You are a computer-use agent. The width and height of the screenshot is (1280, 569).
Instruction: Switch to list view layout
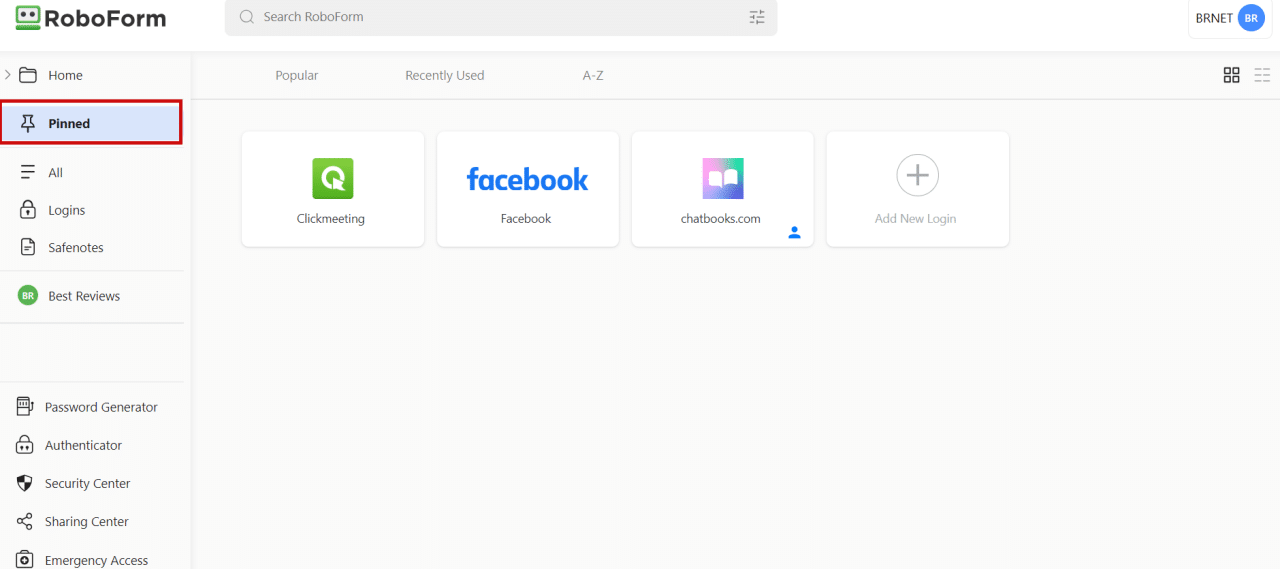coord(1262,75)
